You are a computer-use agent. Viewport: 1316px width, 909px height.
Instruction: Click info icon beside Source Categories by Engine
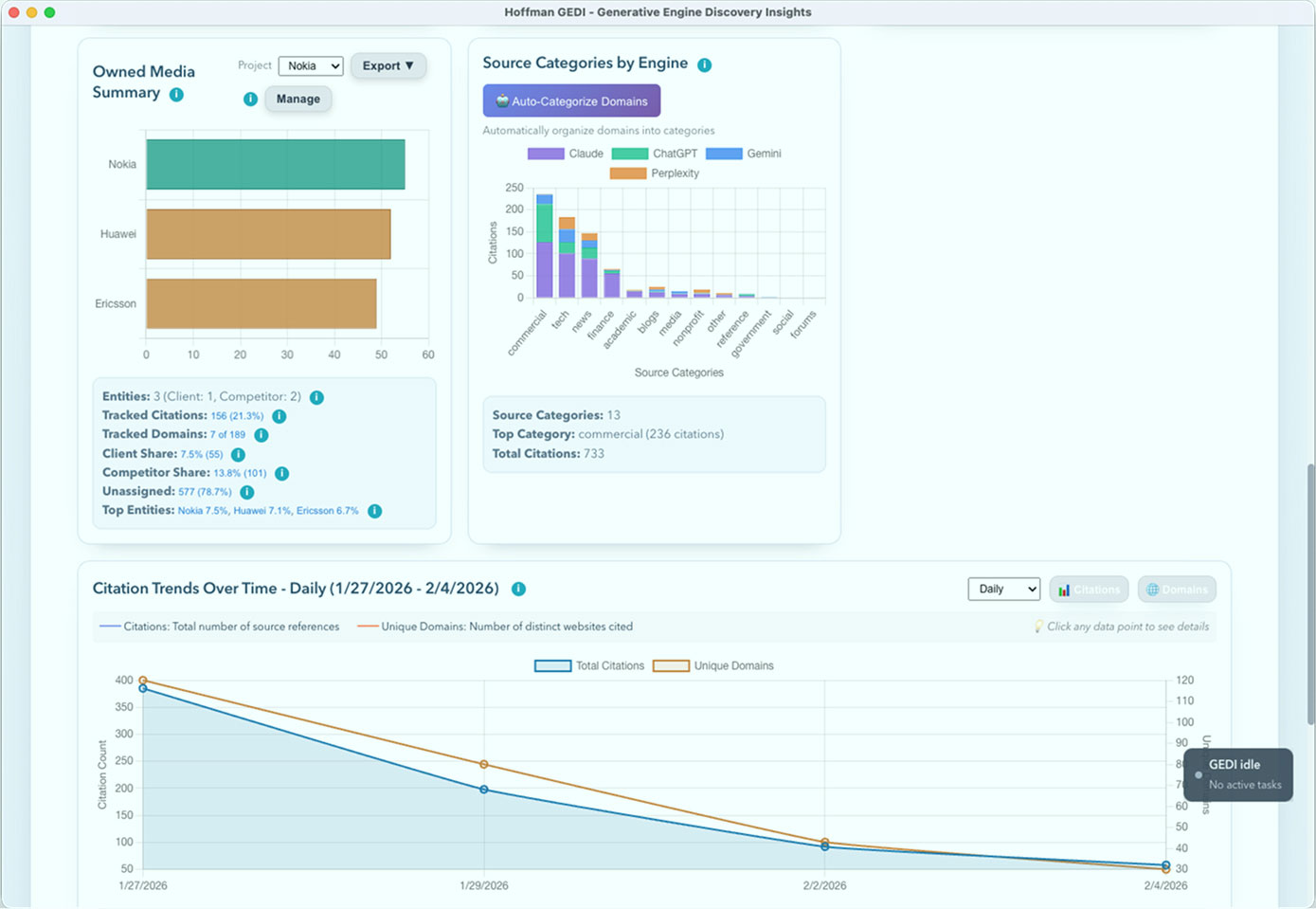[x=704, y=64]
